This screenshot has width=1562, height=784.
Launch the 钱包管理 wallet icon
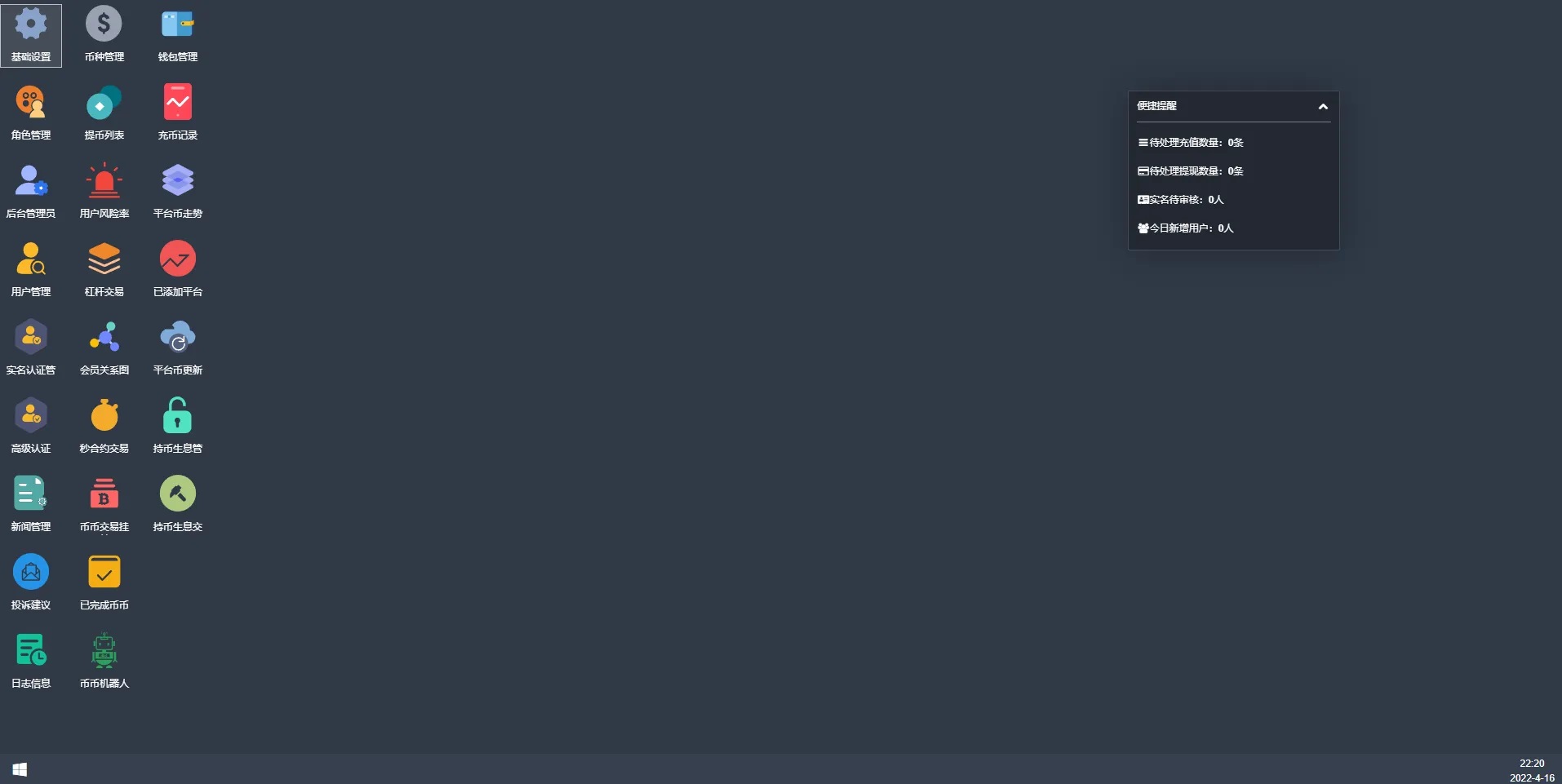tap(177, 24)
